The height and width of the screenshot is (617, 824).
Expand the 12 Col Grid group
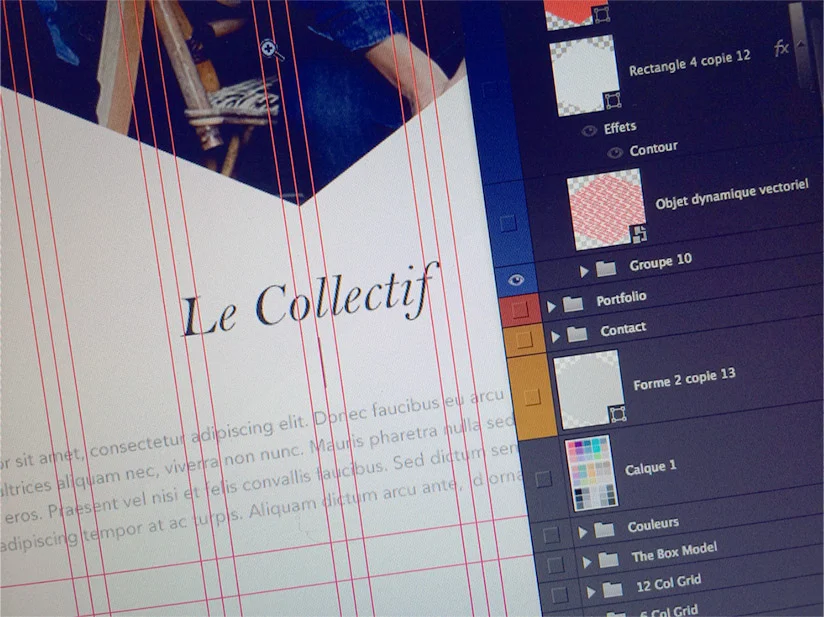(591, 592)
